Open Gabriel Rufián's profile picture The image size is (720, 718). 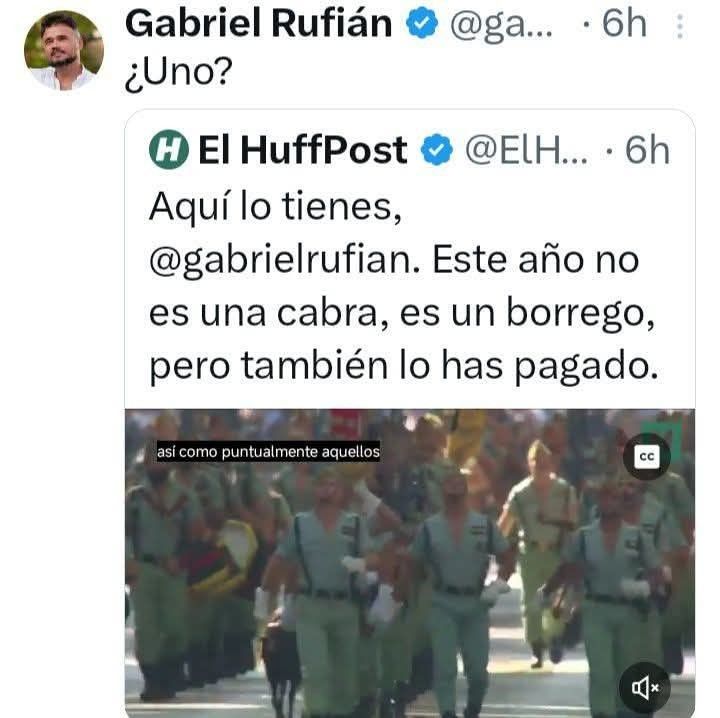tap(63, 50)
